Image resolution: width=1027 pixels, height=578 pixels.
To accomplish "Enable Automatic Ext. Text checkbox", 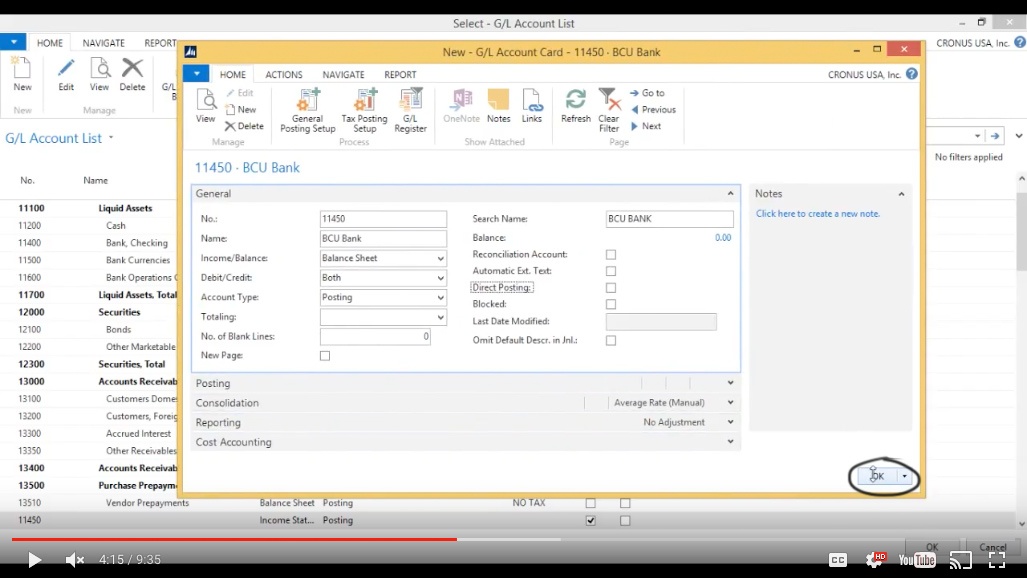I will click(611, 271).
